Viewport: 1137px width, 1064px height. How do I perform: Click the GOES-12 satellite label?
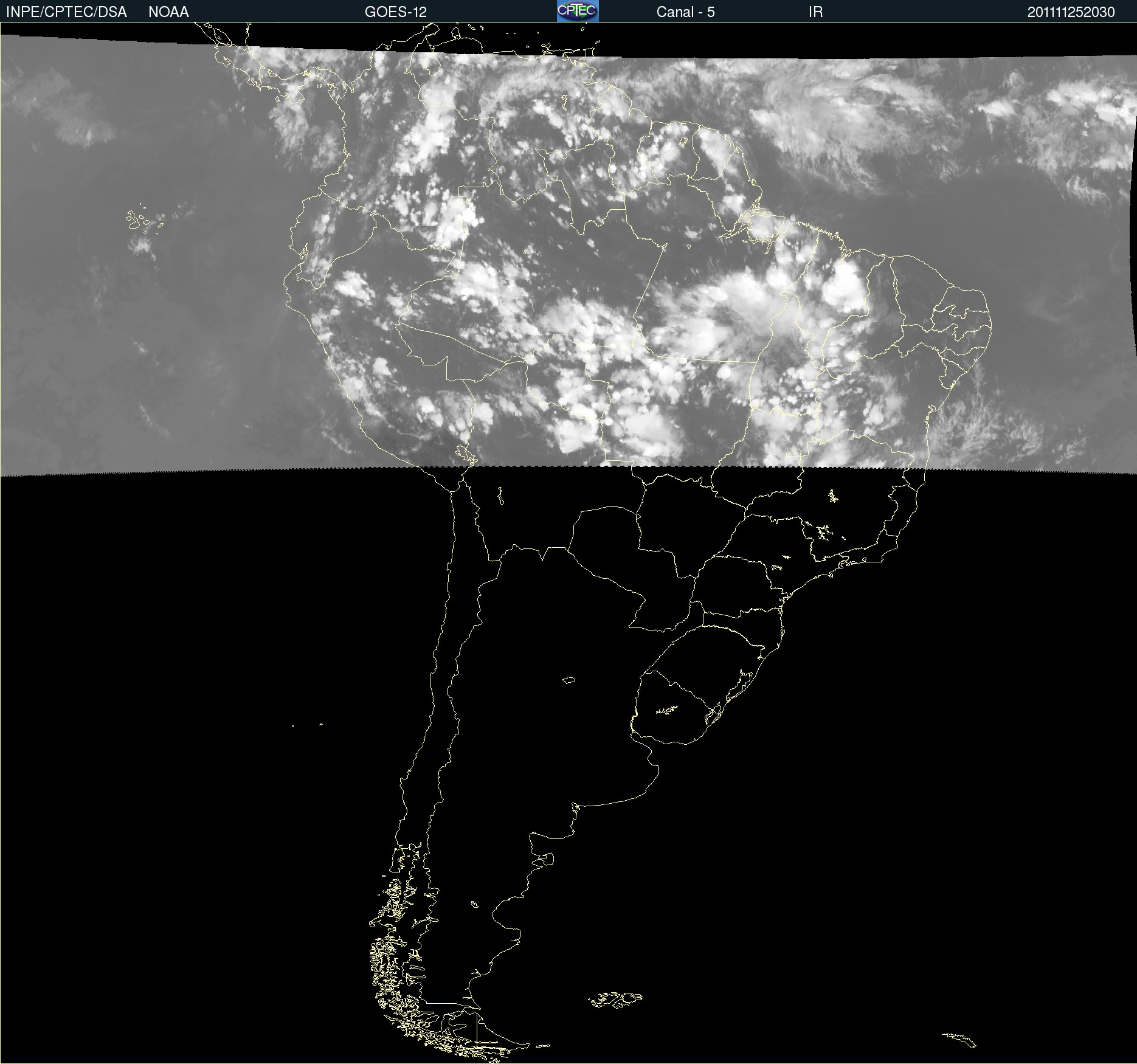tap(396, 12)
